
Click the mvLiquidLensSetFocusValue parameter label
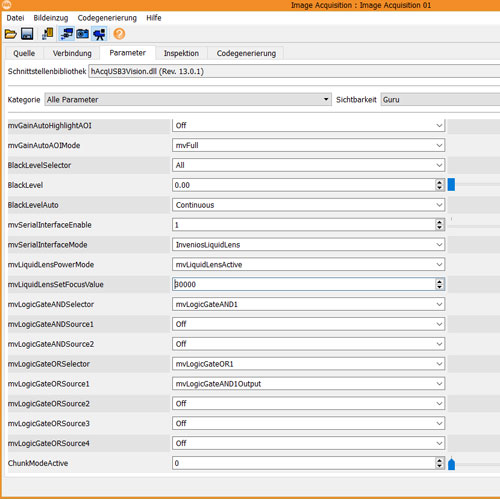[x=56, y=284]
